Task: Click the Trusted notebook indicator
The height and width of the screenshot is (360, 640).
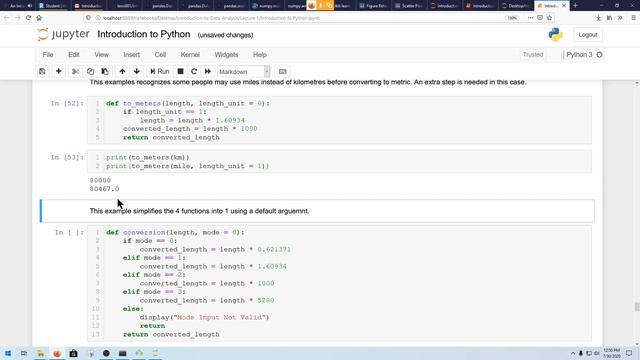Action: (533, 55)
